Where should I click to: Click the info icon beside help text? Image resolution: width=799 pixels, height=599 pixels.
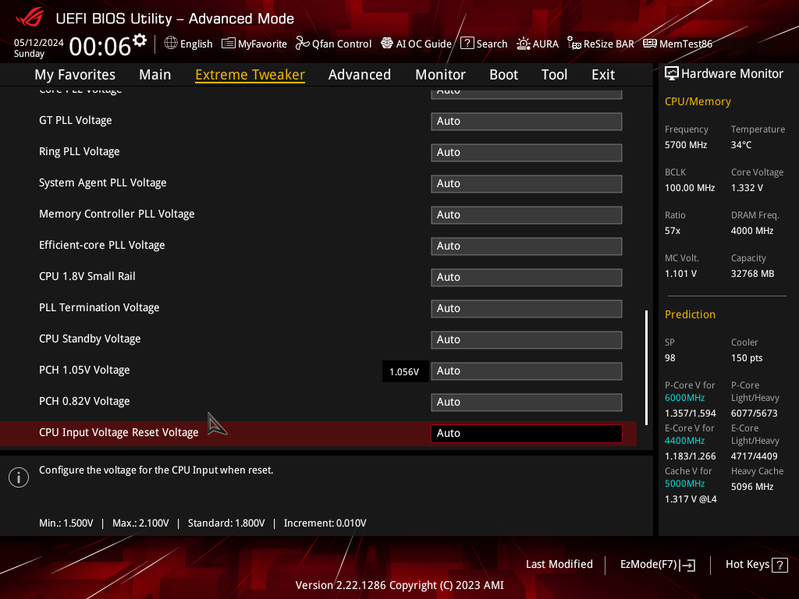click(19, 477)
